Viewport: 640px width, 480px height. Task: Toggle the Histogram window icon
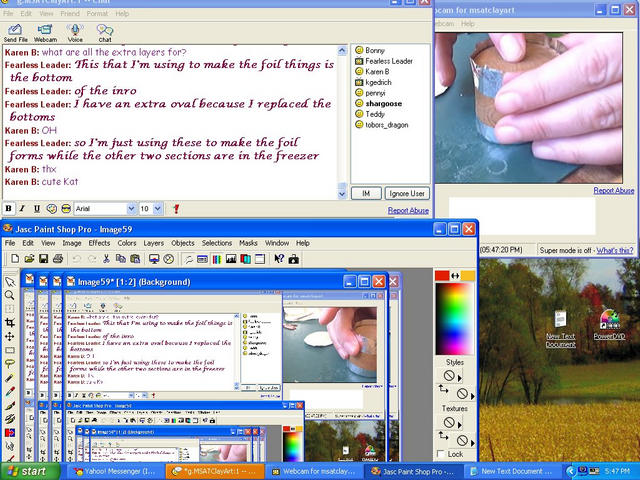[x=231, y=259]
